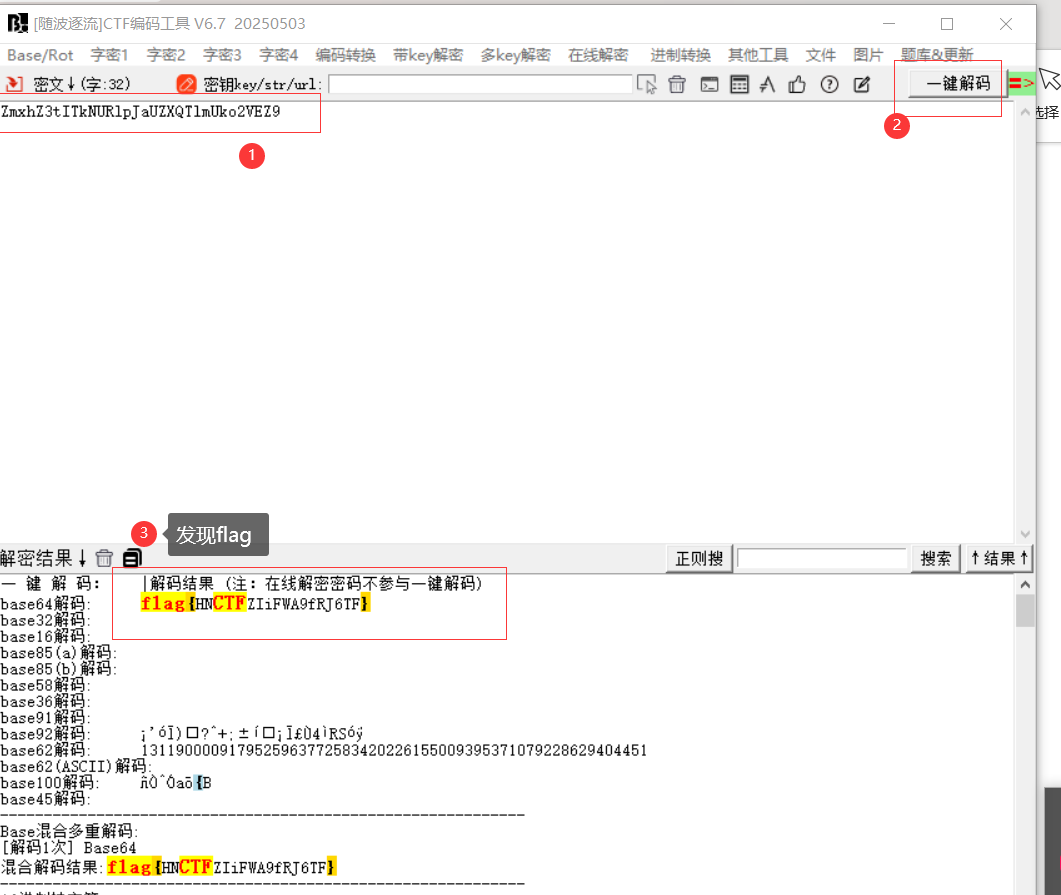
Task: Click the app logo in title bar
Action: pyautogui.click(x=18, y=24)
